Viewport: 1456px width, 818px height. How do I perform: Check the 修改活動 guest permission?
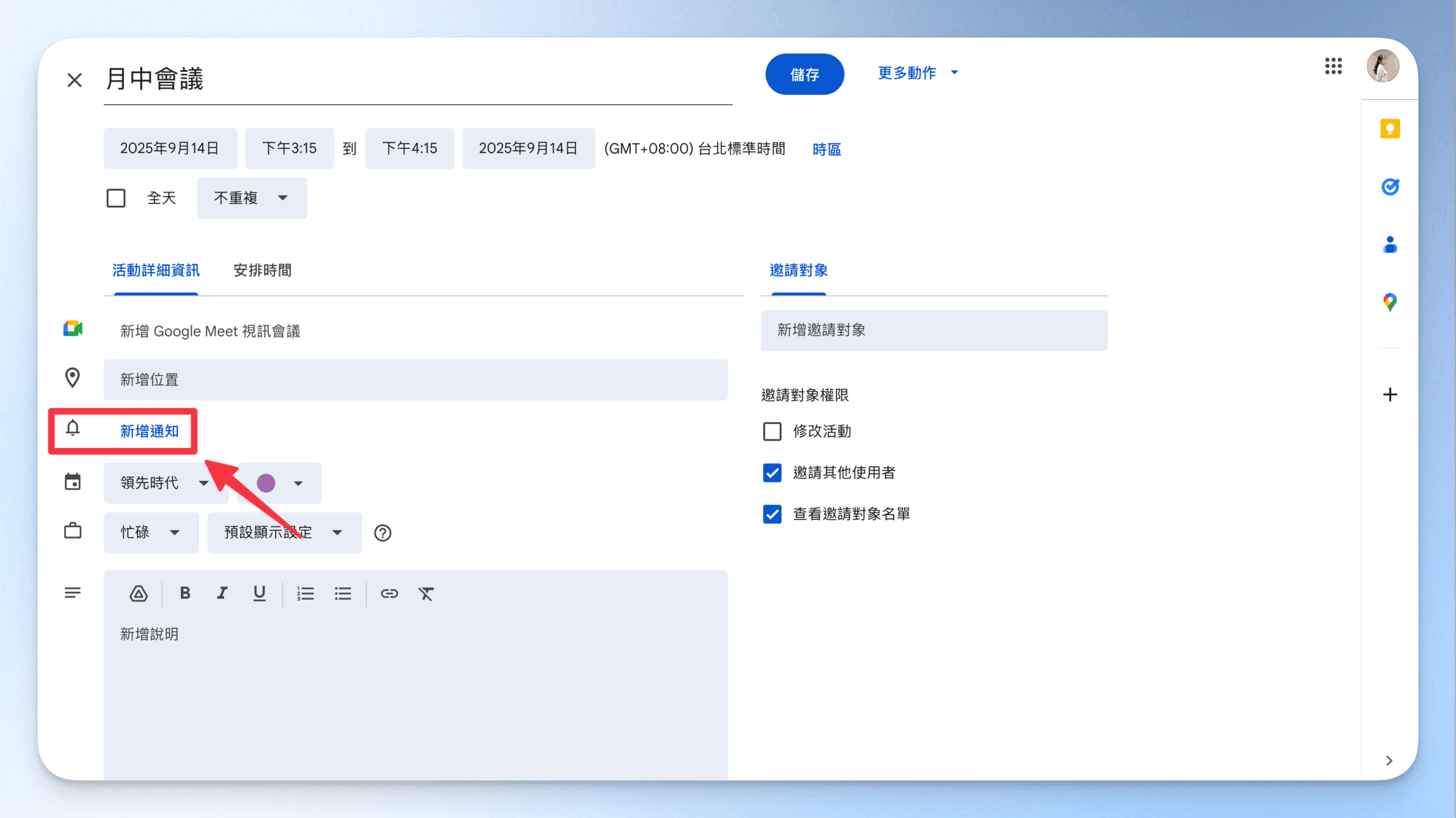[x=772, y=431]
